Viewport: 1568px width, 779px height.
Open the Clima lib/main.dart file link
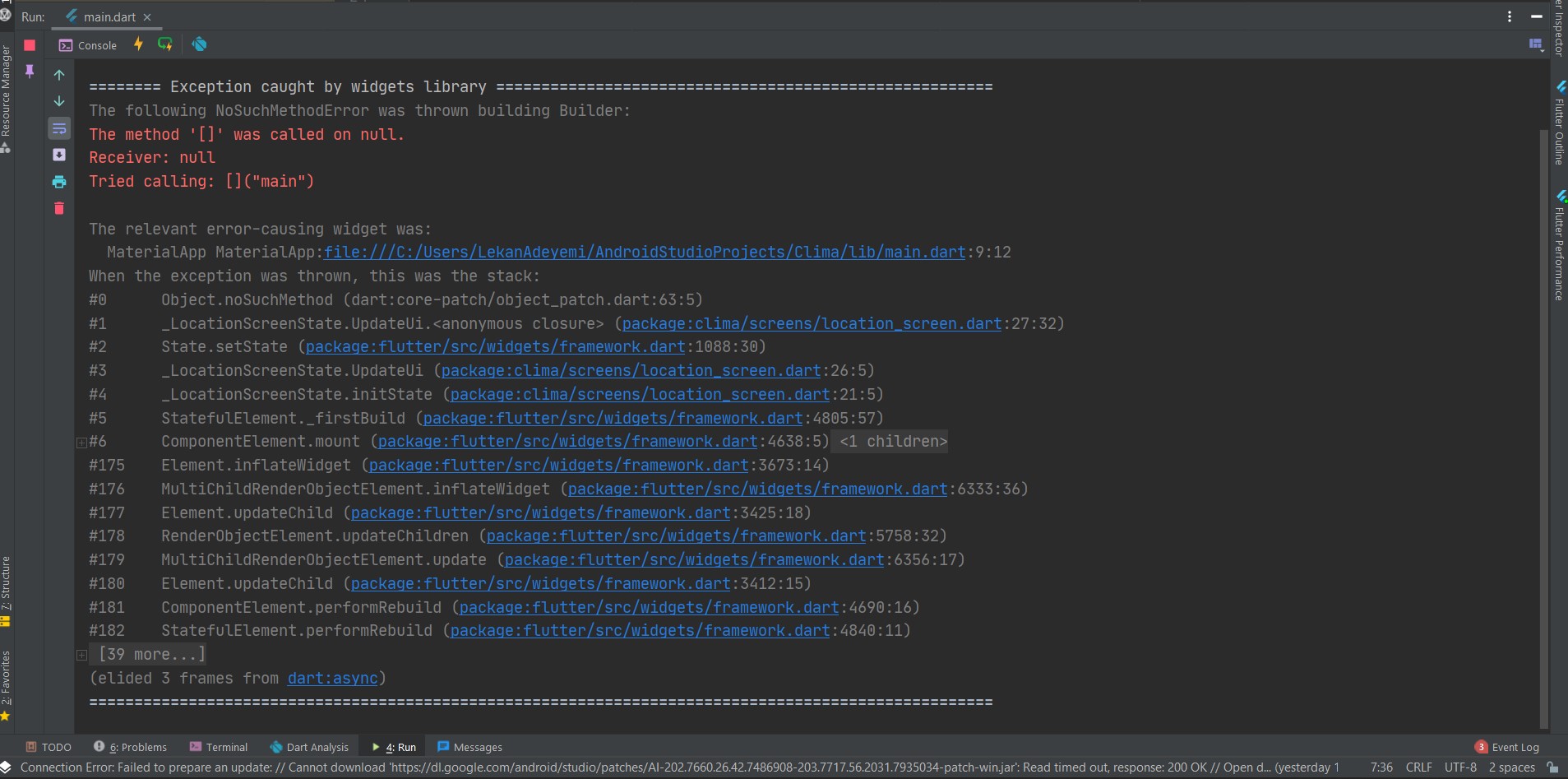[x=645, y=253]
